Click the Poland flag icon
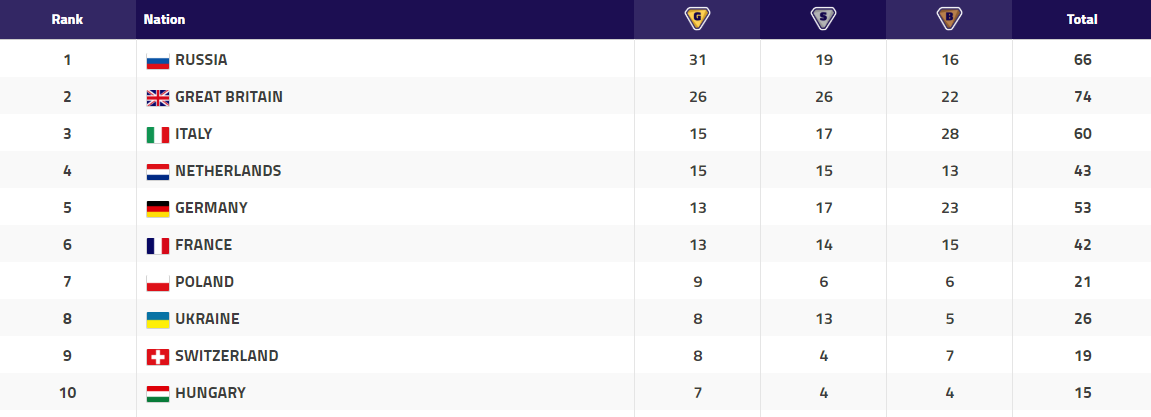Image resolution: width=1151 pixels, height=417 pixels. pos(158,283)
